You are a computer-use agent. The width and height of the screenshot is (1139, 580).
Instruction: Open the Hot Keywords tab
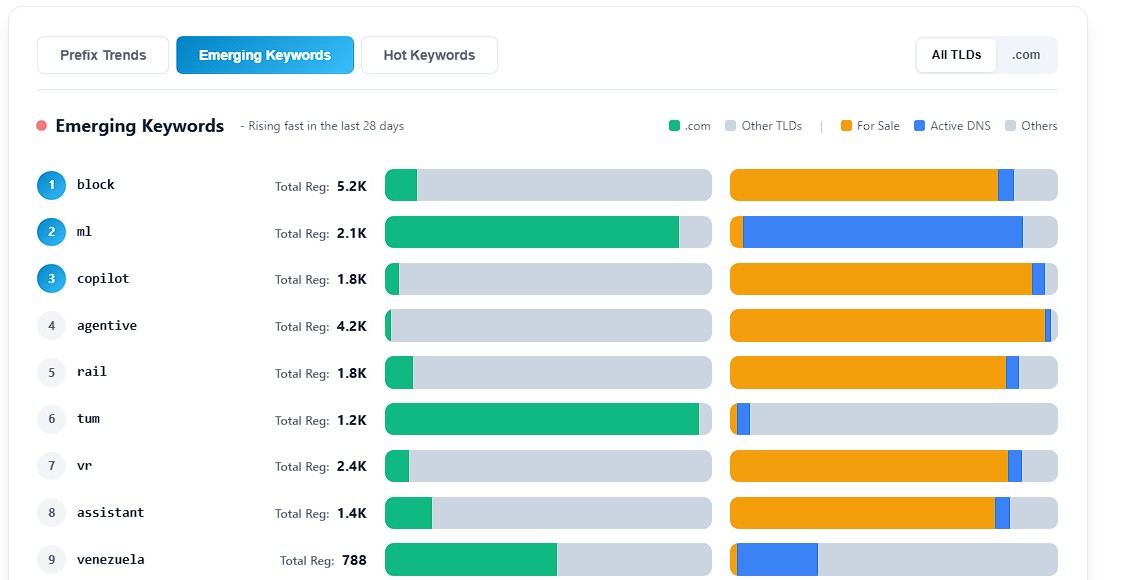[x=429, y=55]
